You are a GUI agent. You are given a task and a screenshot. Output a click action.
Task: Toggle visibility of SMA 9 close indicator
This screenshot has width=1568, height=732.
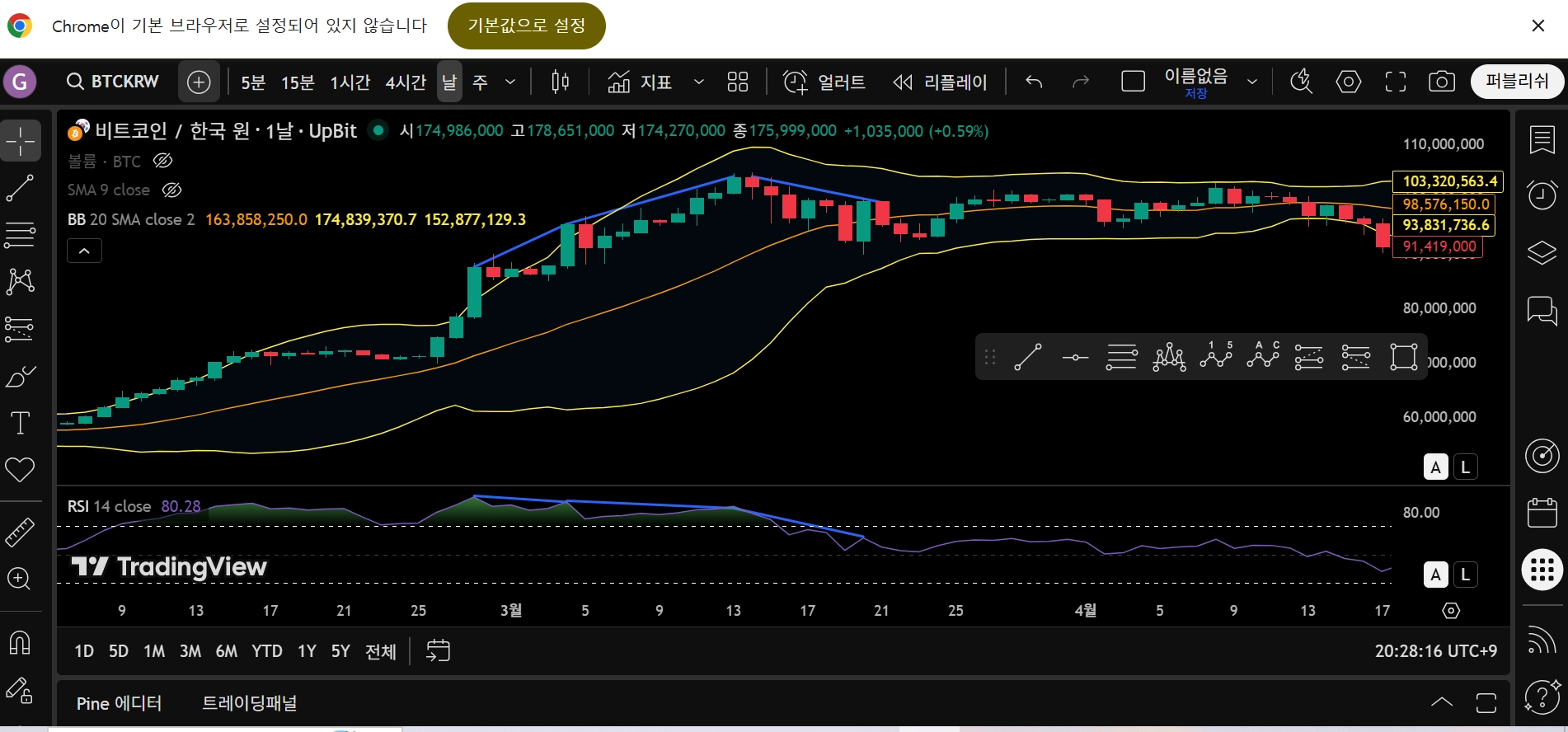171,190
